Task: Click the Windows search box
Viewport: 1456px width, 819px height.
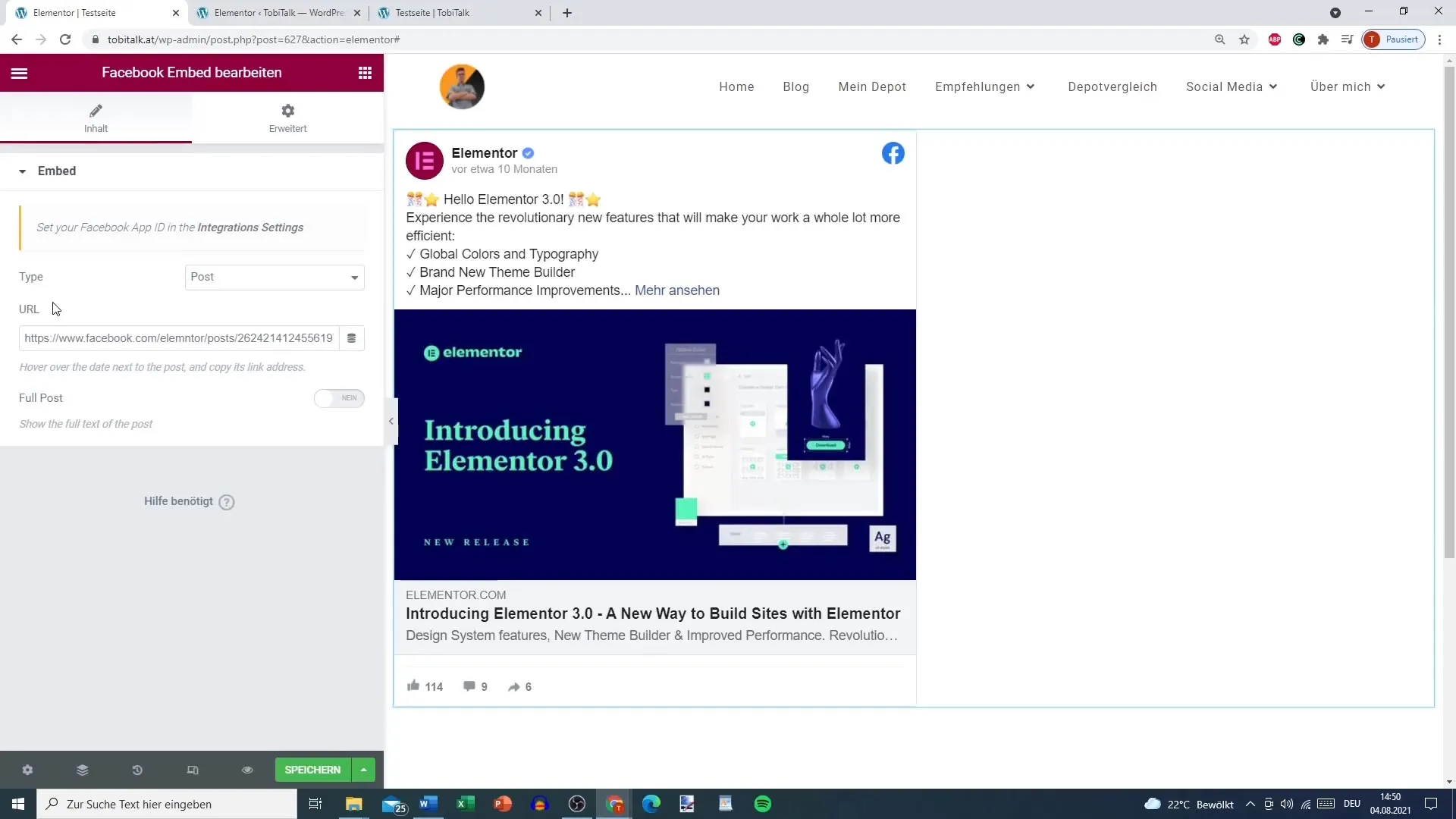Action: pos(167,804)
